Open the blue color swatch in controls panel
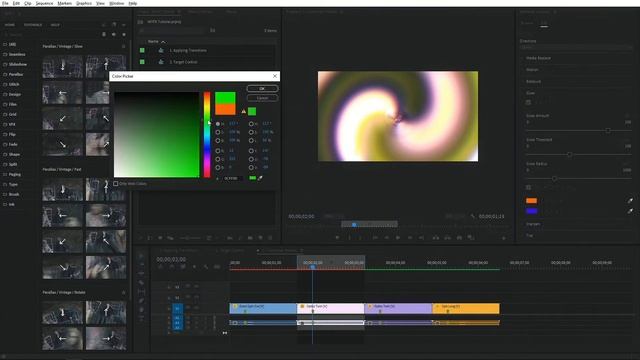This screenshot has width=640, height=360. point(531,211)
